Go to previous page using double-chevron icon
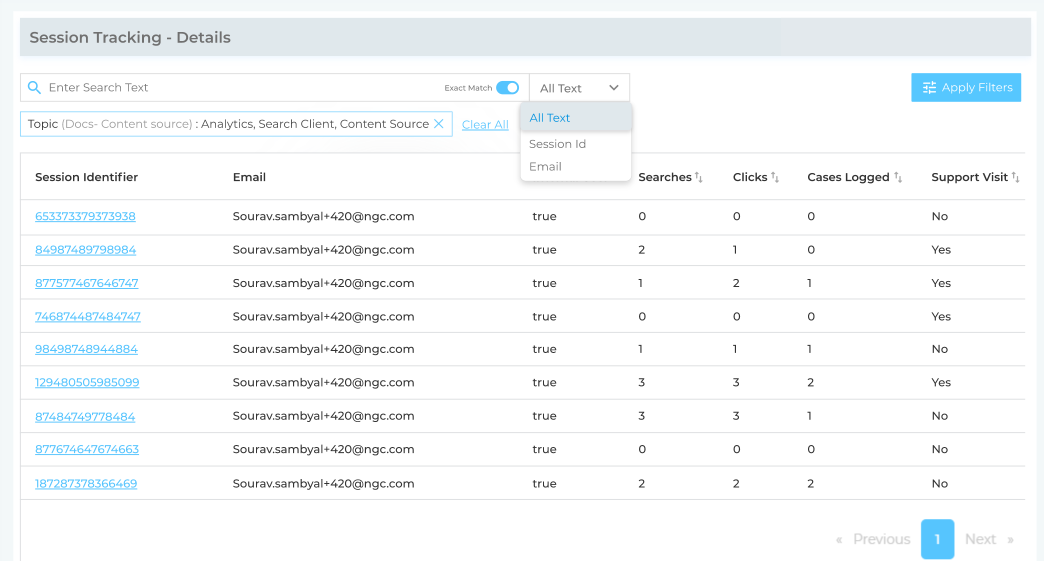Screen dimensions: 1044x561 839,540
